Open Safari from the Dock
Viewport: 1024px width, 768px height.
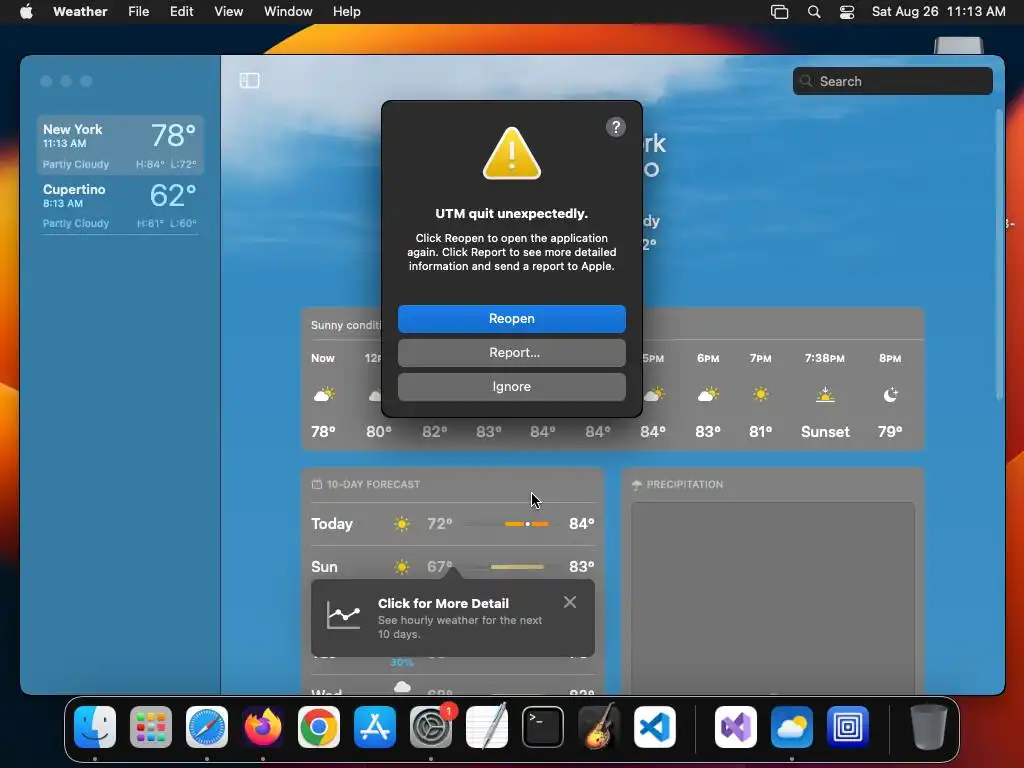207,727
